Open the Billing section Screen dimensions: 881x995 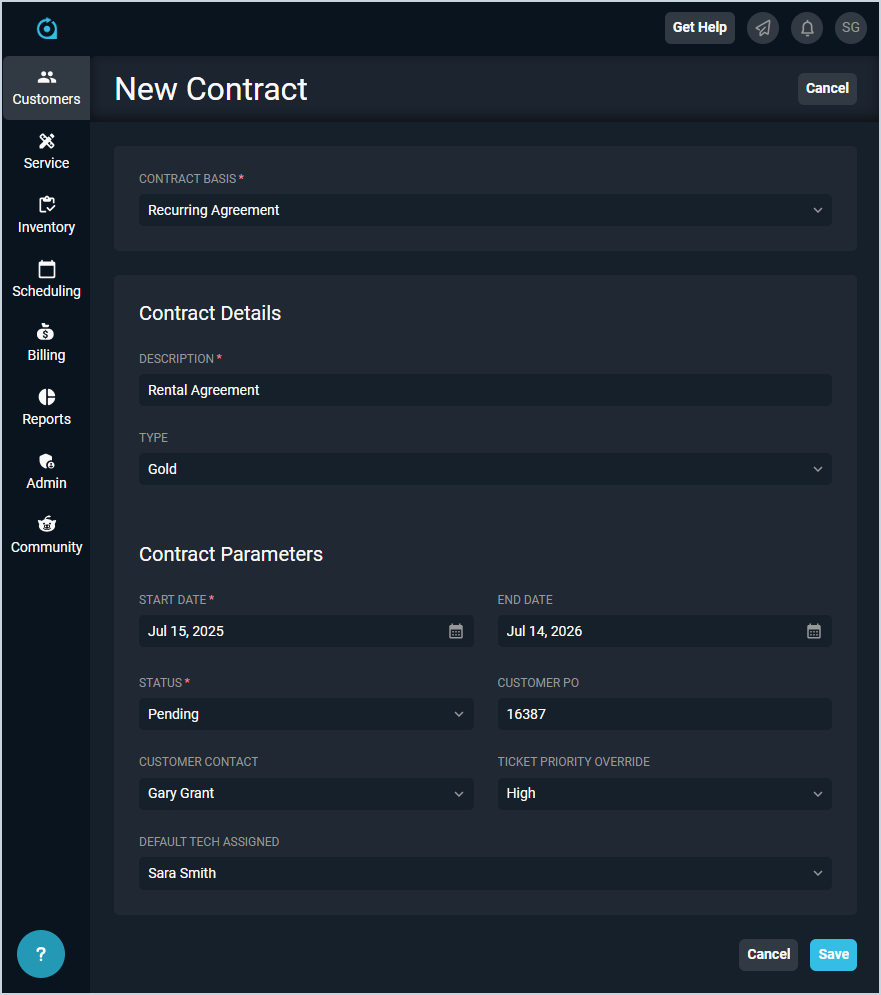(47, 344)
